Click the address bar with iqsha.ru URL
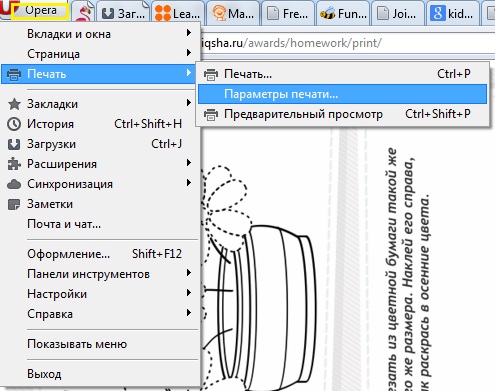 347,43
